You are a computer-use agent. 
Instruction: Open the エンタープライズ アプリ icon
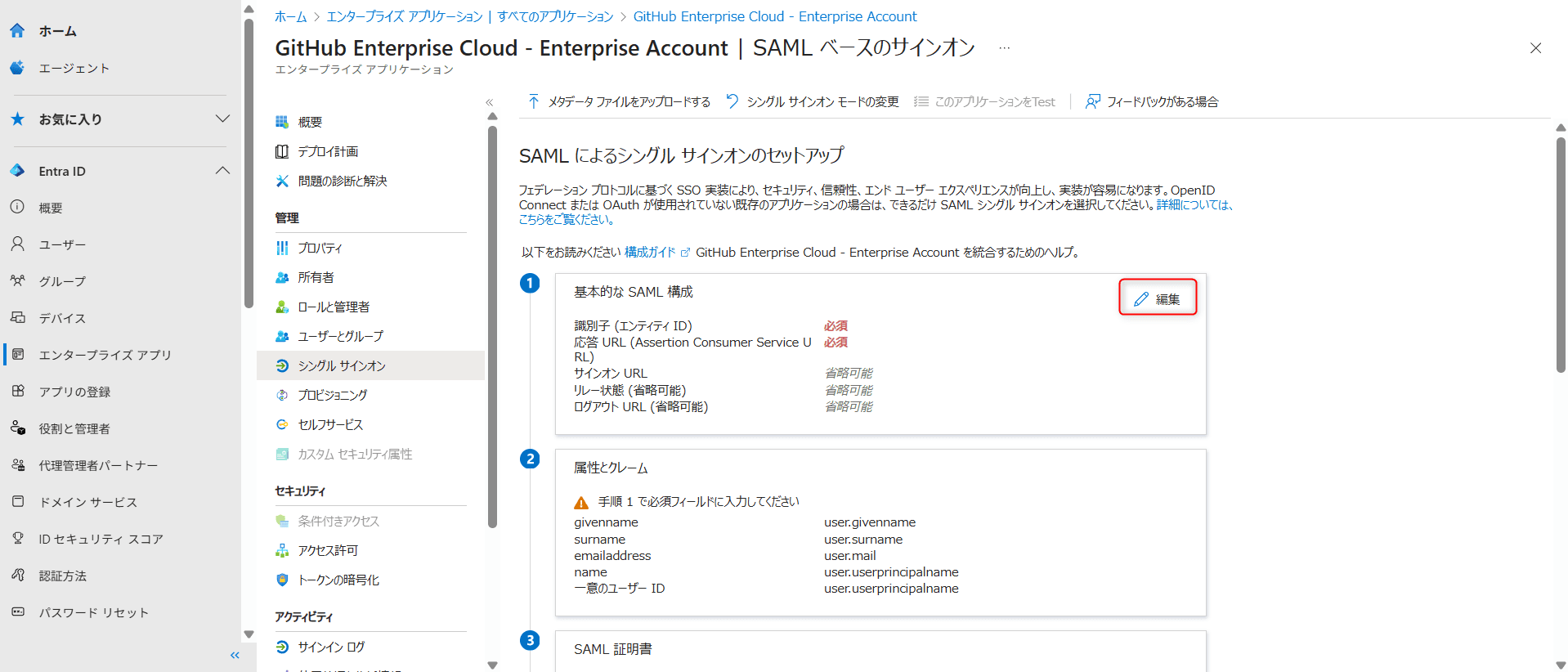(x=17, y=354)
